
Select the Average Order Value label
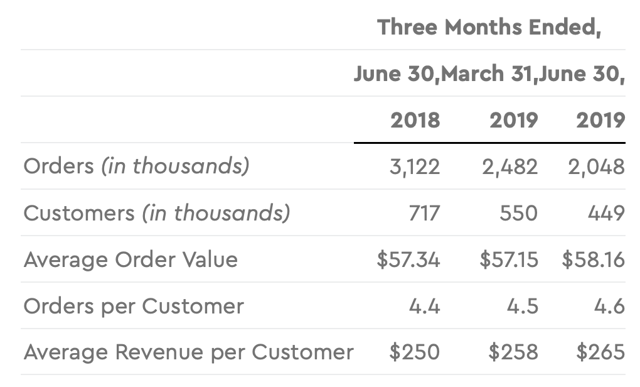pyautogui.click(x=131, y=260)
